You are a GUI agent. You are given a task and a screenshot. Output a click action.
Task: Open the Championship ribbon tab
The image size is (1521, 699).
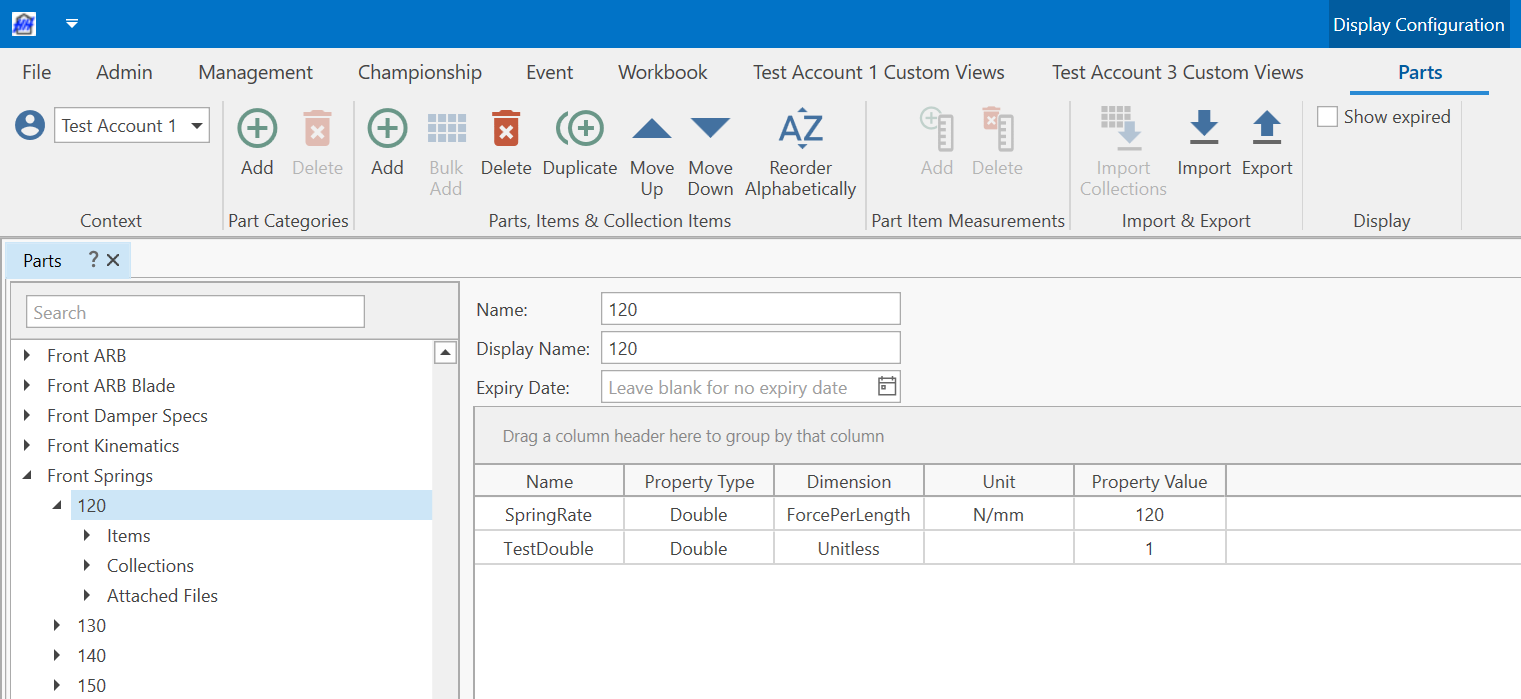[x=419, y=72]
